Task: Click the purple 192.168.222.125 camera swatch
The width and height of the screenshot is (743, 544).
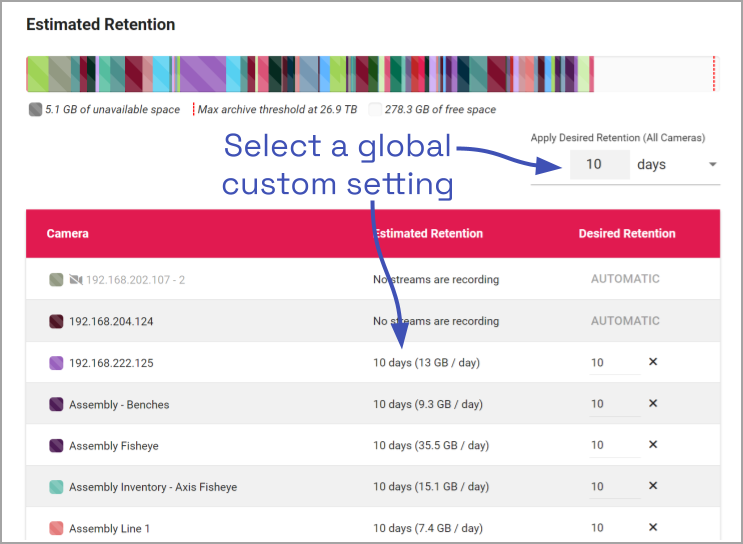Action: (x=57, y=363)
